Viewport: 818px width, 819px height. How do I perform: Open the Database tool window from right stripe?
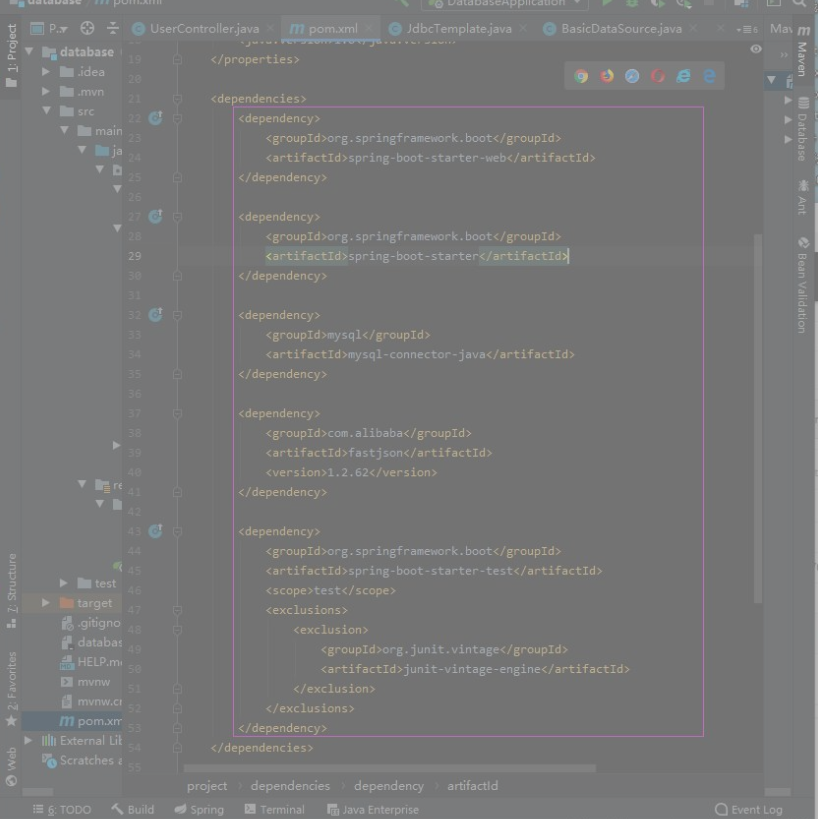tap(803, 129)
